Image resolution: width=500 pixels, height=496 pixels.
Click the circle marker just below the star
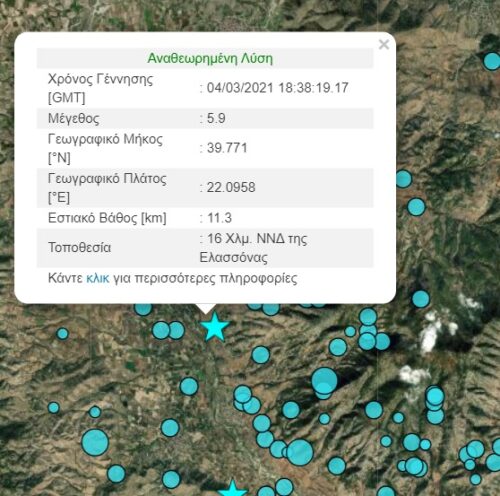click(261, 355)
